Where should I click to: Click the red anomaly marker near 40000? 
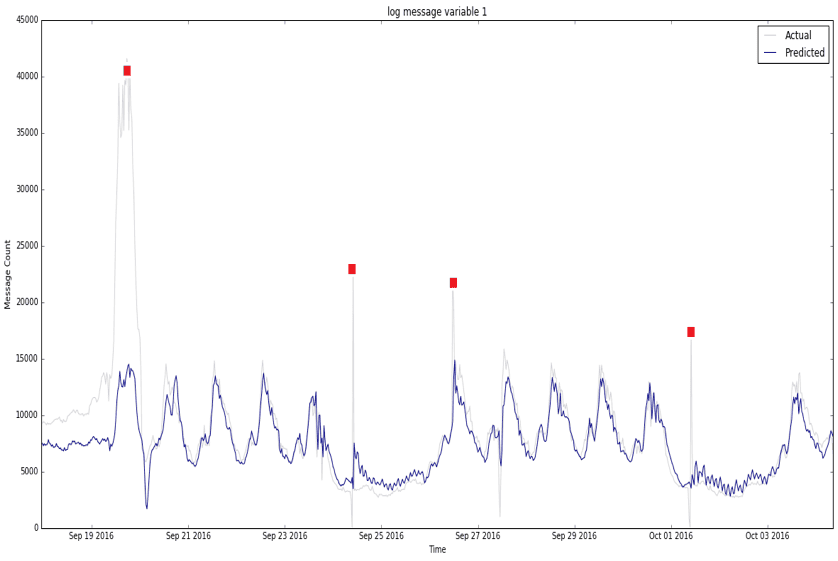[x=127, y=71]
